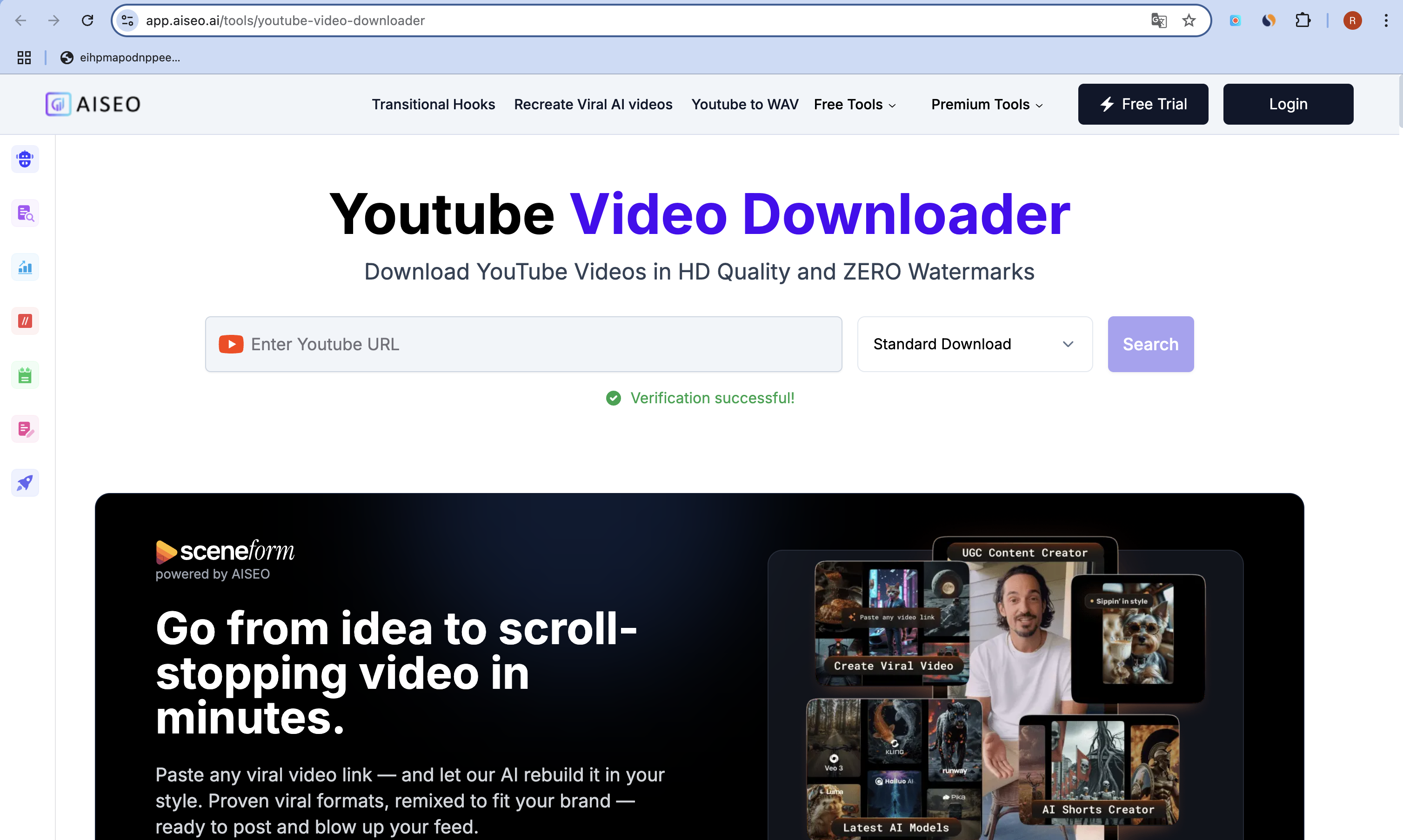
Task: Click the Latest AI Models thumbnail
Action: pos(895,769)
